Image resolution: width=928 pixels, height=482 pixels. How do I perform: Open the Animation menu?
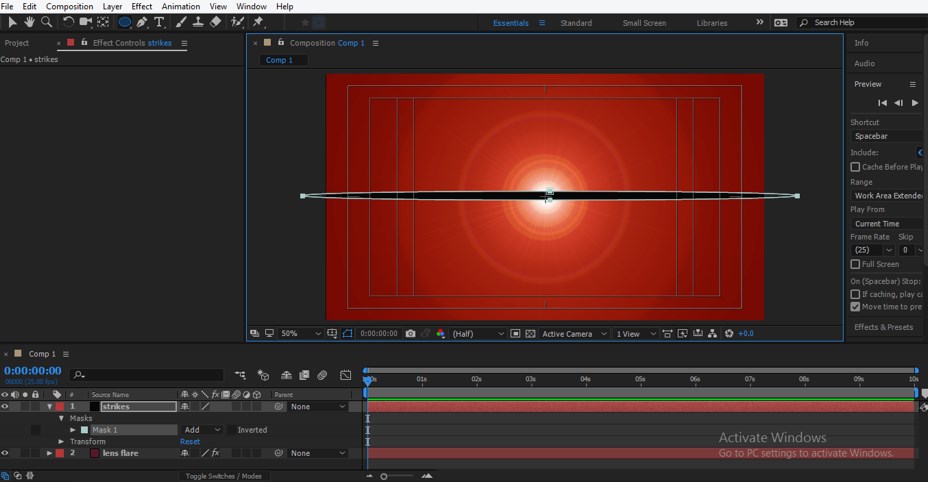coord(181,7)
